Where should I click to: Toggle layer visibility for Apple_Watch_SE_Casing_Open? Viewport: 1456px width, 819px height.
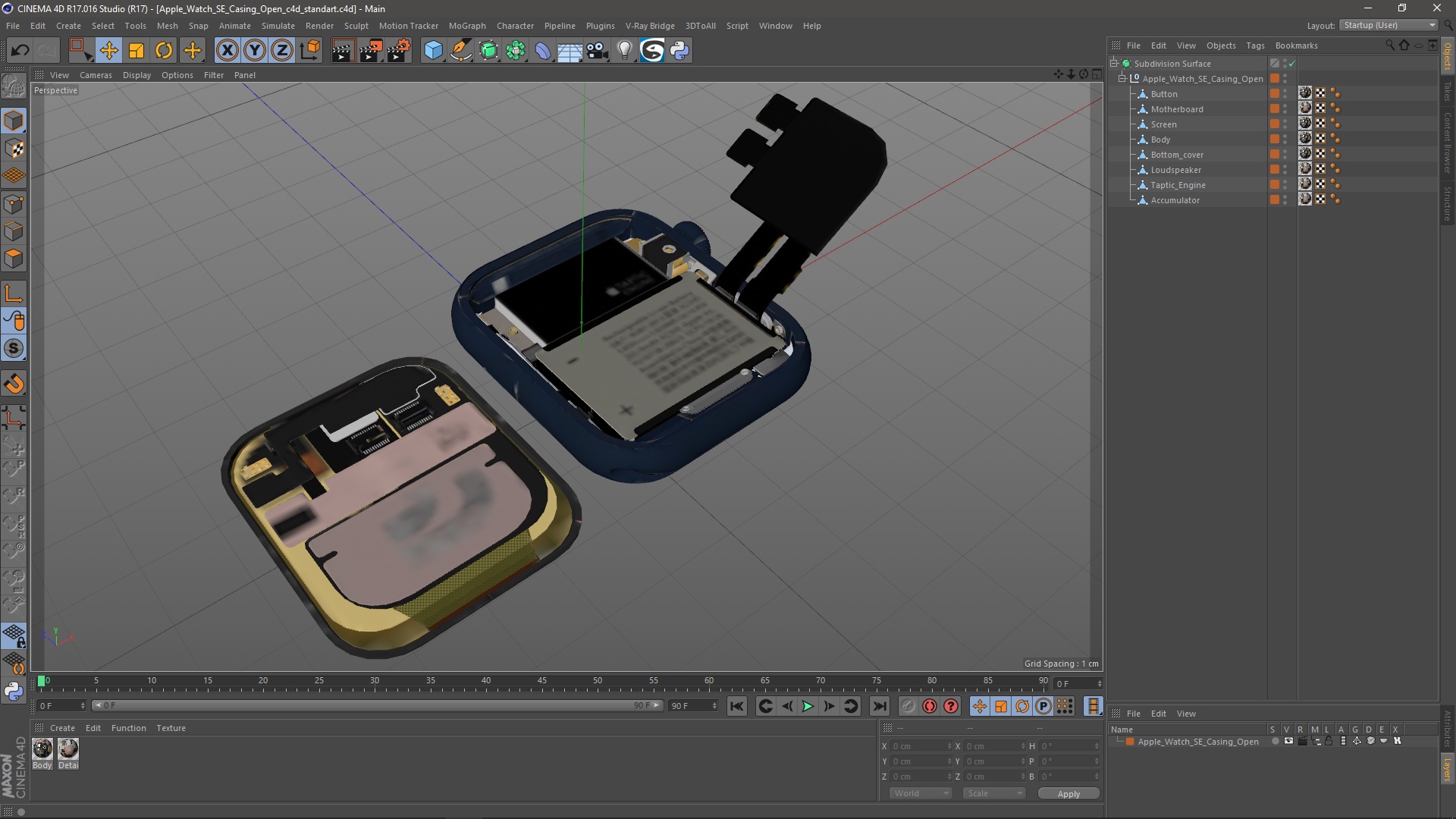1288,742
